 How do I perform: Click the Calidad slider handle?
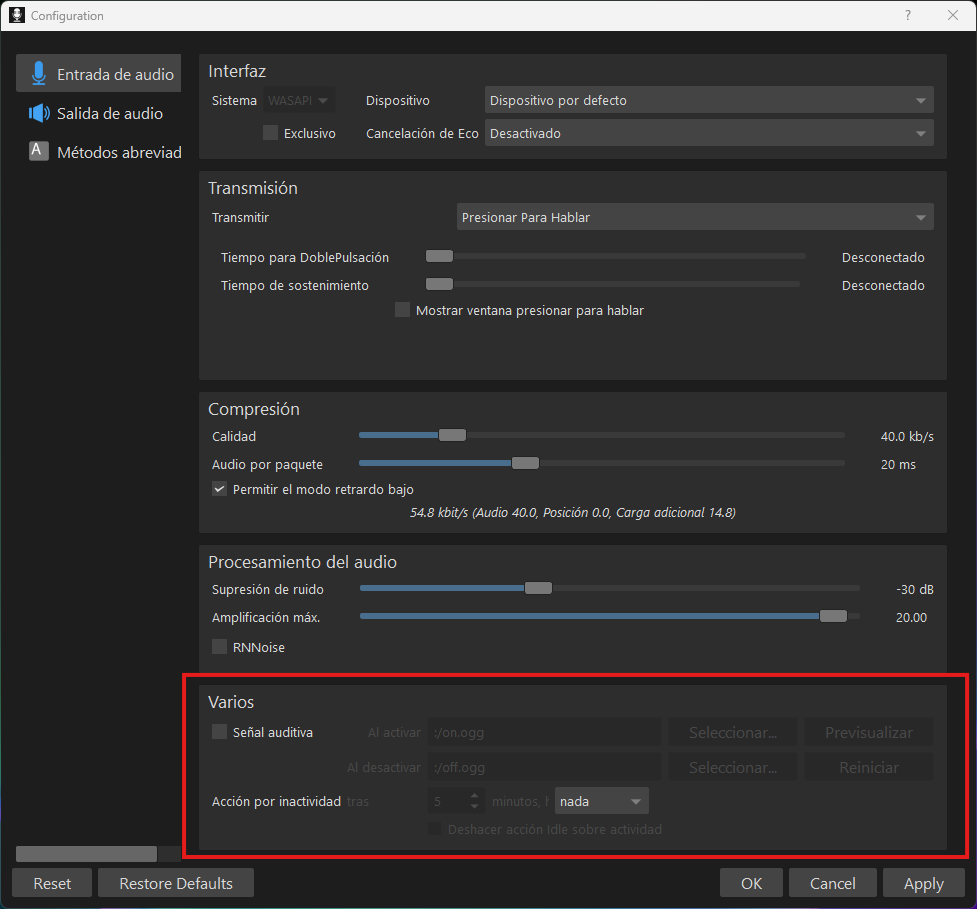pos(452,435)
